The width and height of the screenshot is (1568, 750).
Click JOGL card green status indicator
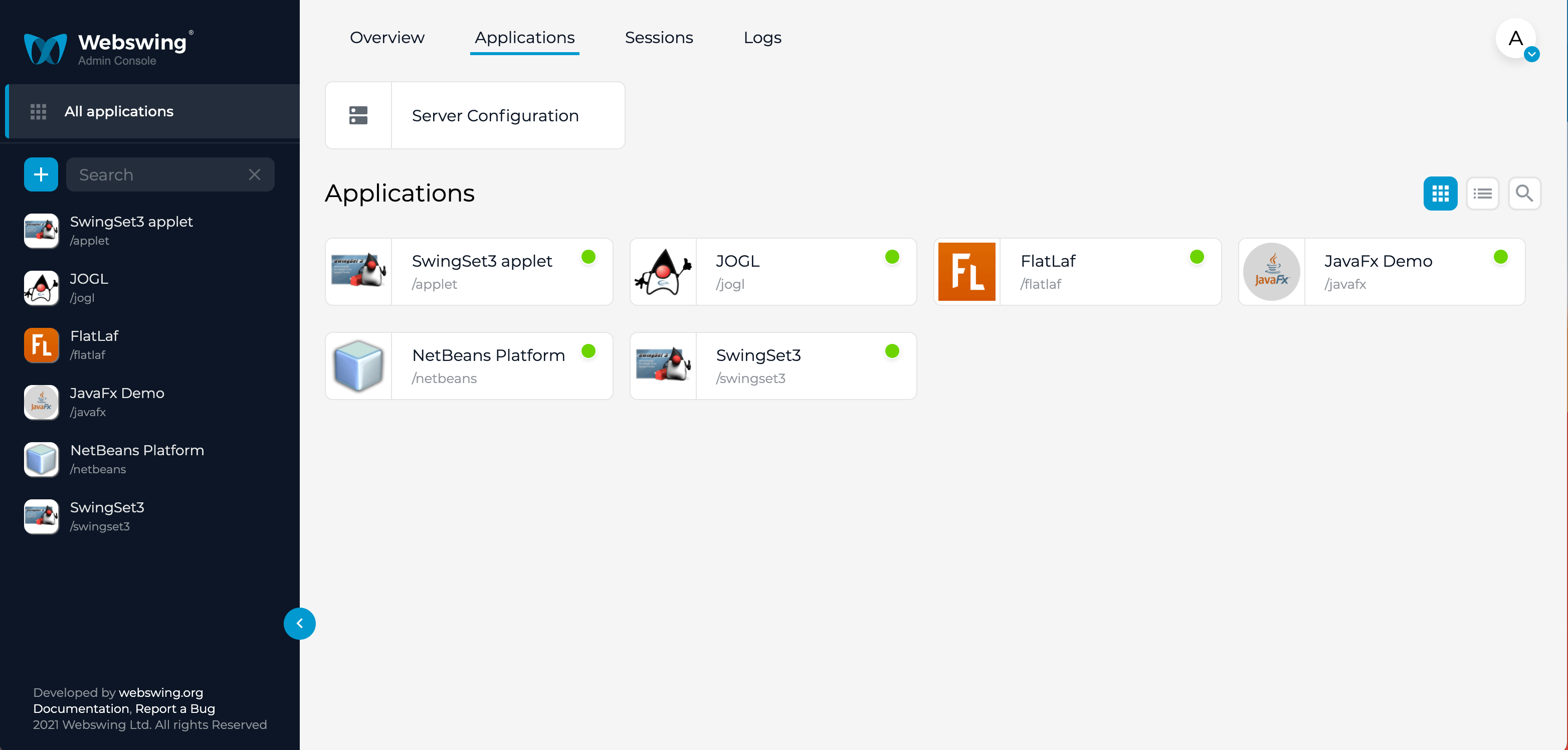pyautogui.click(x=892, y=257)
